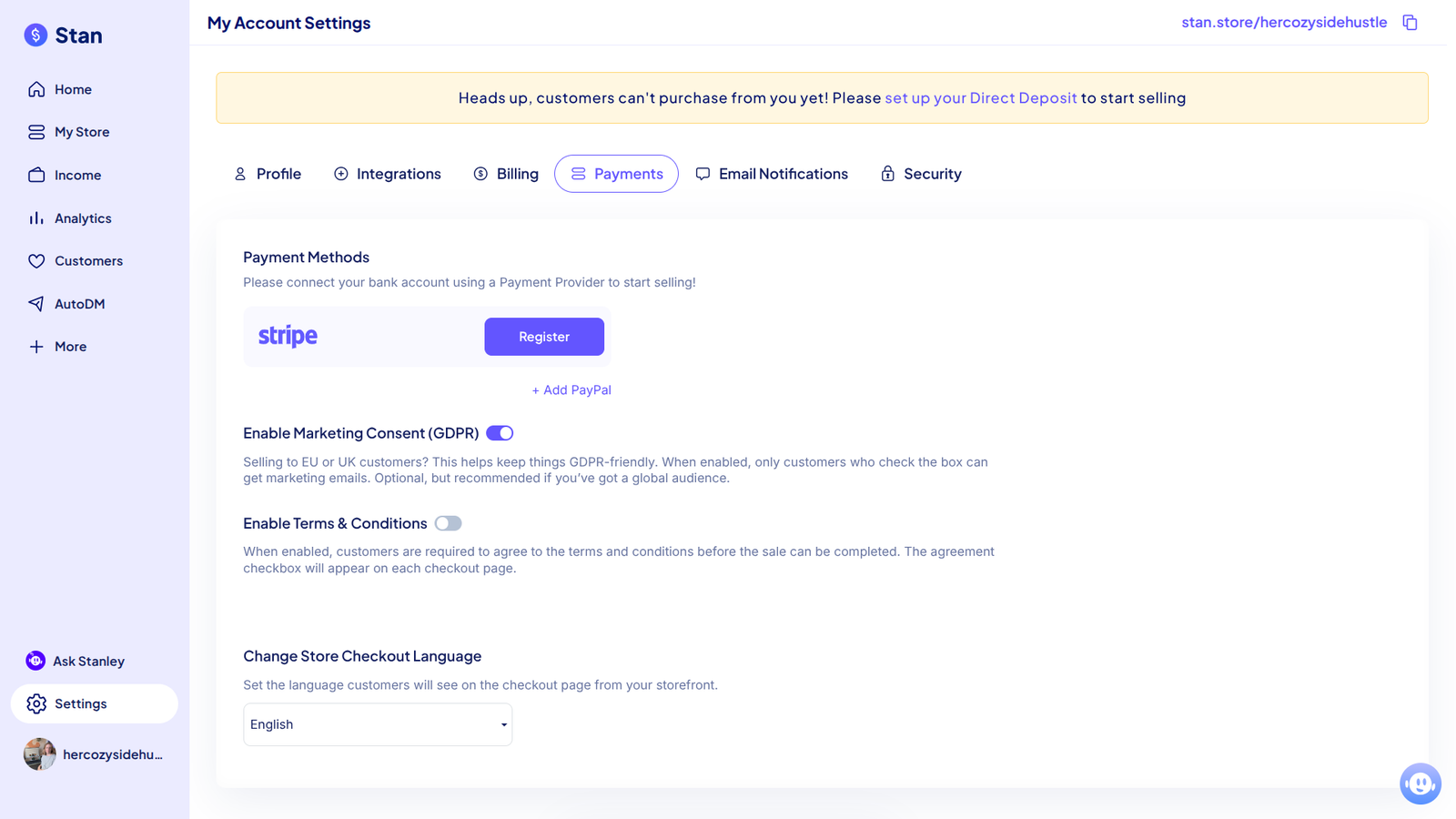Open the hercozysidehustle profile avatar
The height and width of the screenshot is (819, 1456).
(40, 754)
